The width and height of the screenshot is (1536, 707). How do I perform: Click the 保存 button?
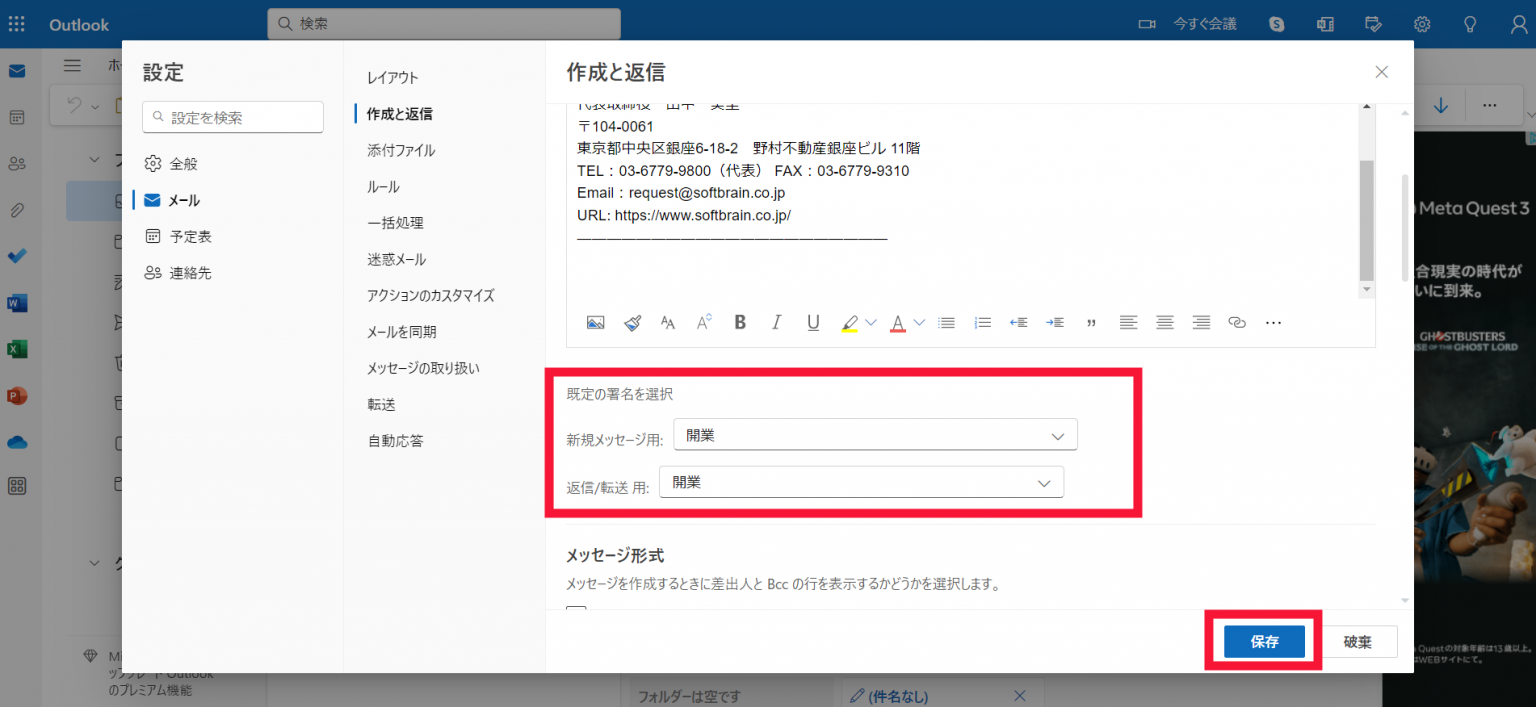[1264, 642]
